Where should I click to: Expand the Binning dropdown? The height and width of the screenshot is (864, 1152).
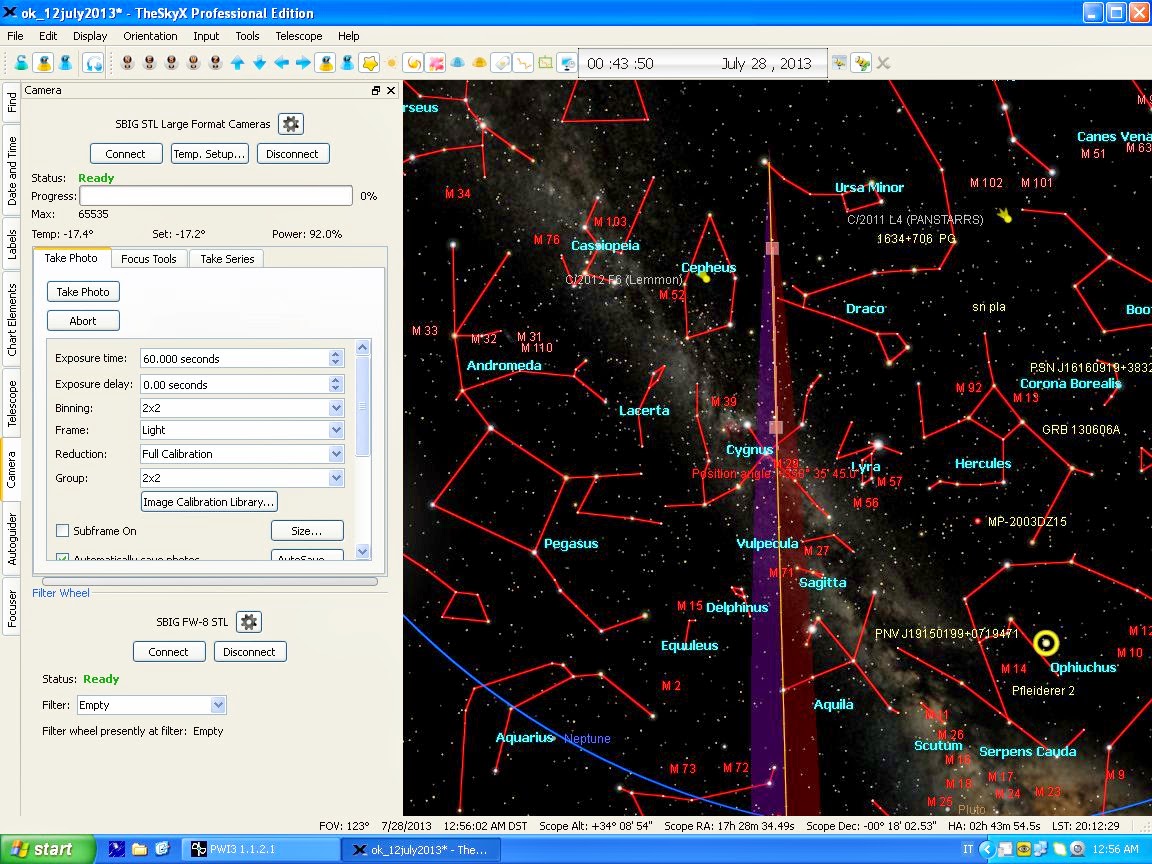336,408
